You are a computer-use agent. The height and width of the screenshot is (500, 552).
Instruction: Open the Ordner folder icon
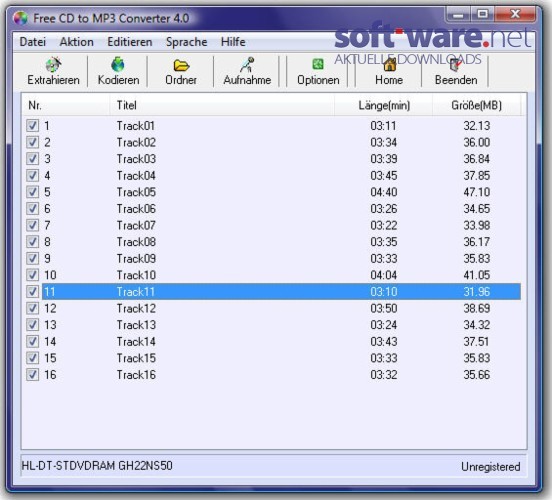click(181, 65)
